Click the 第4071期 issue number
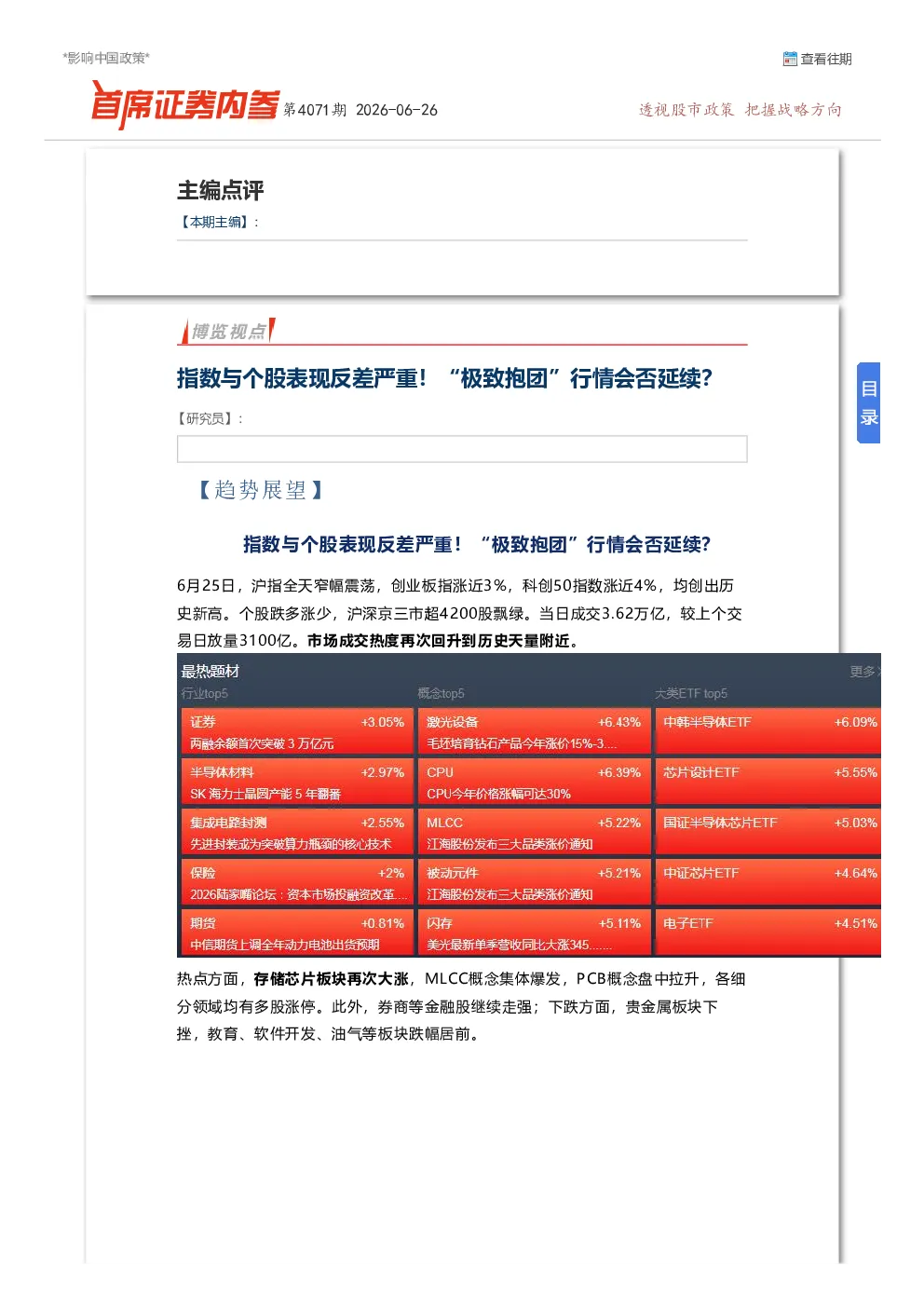This screenshot has height=1307, width=924. [315, 110]
